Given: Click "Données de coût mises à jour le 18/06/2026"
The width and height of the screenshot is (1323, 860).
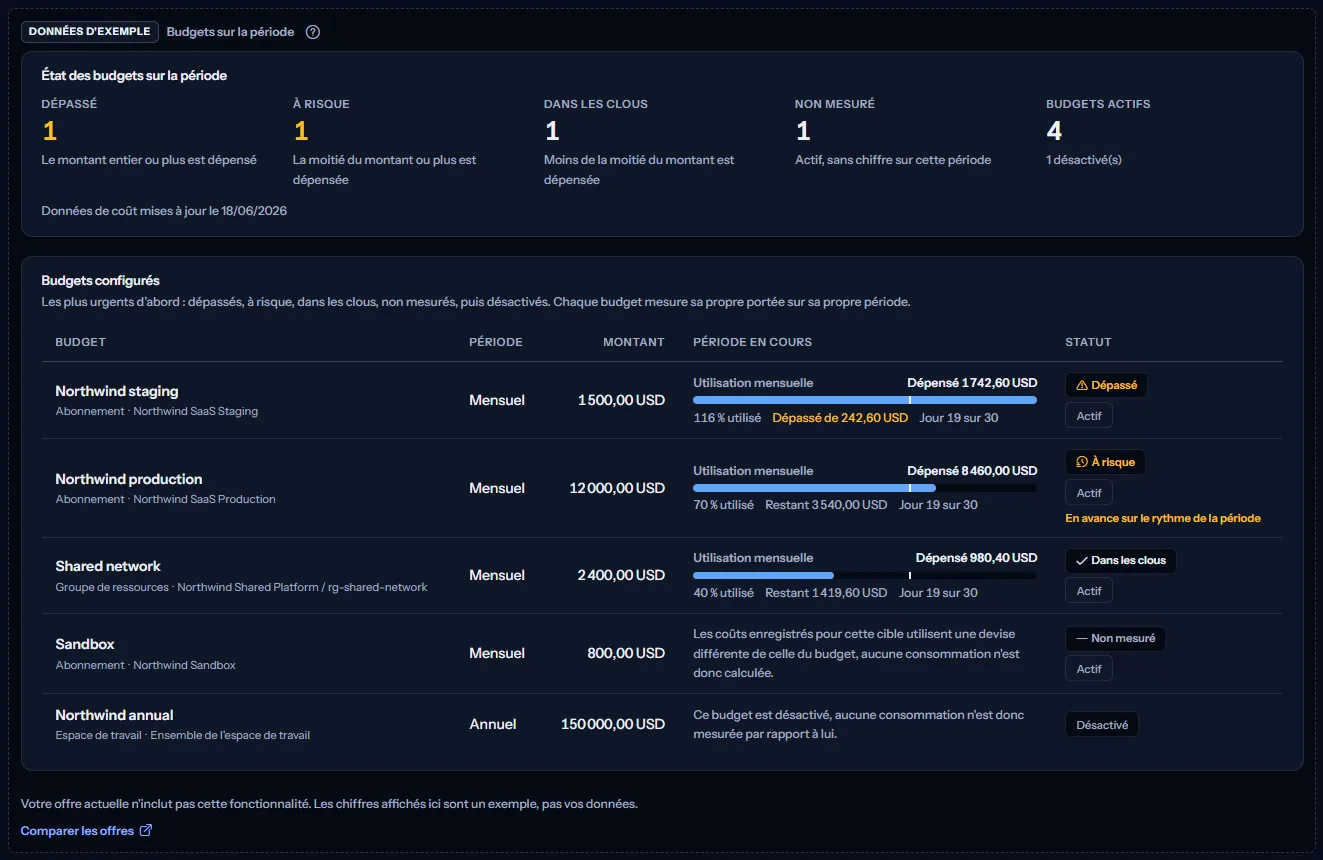Looking at the screenshot, I should click(165, 211).
